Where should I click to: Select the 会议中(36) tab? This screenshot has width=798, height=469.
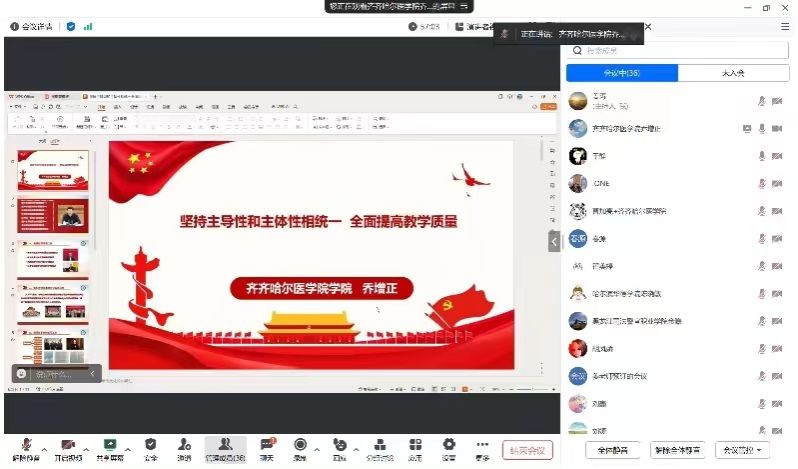point(622,73)
